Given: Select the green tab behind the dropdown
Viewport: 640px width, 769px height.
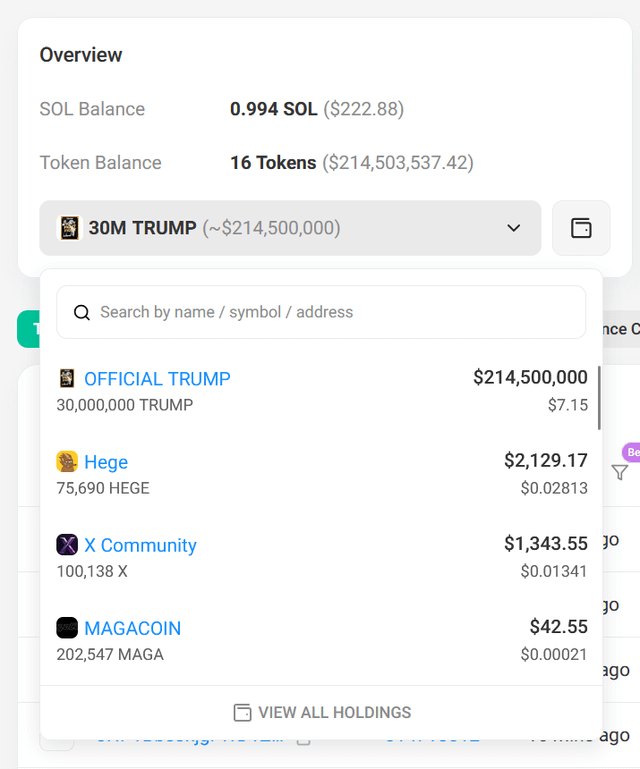Looking at the screenshot, I should (x=28, y=329).
